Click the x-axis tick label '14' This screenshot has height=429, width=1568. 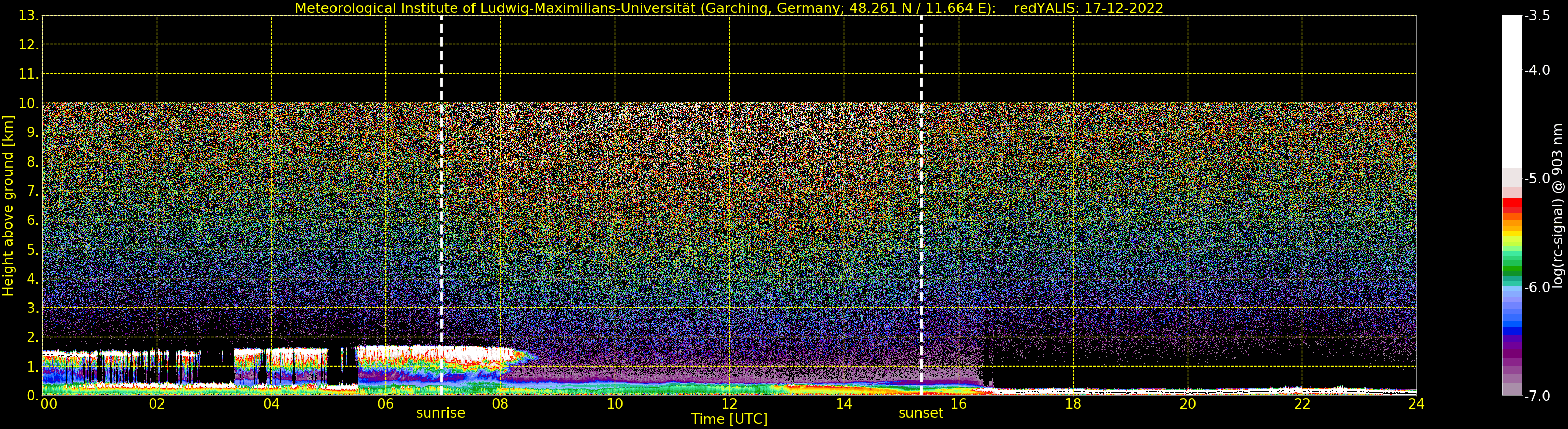click(844, 404)
